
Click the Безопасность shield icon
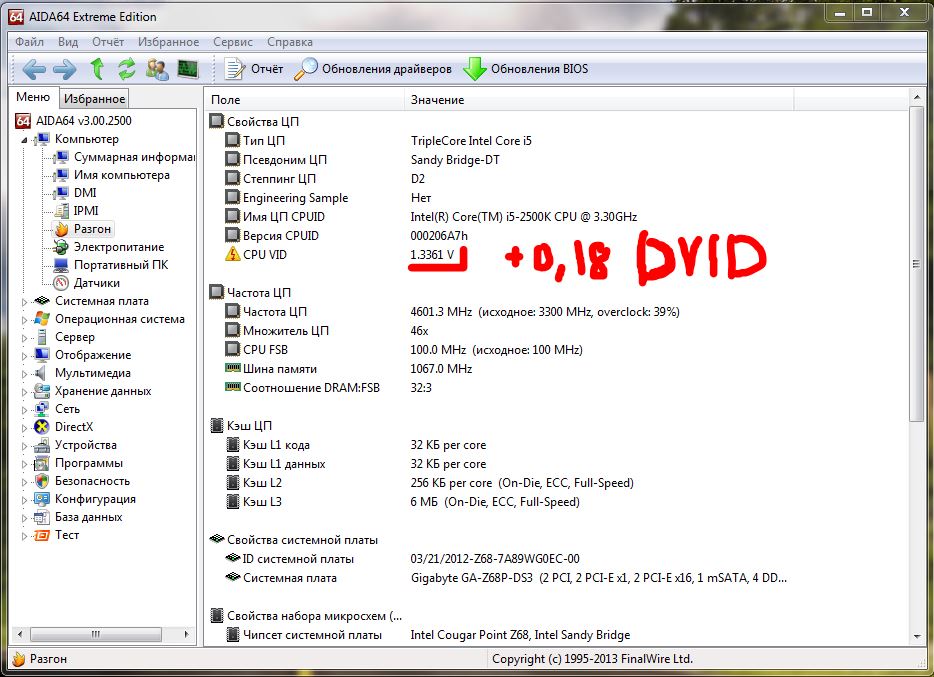coord(42,481)
